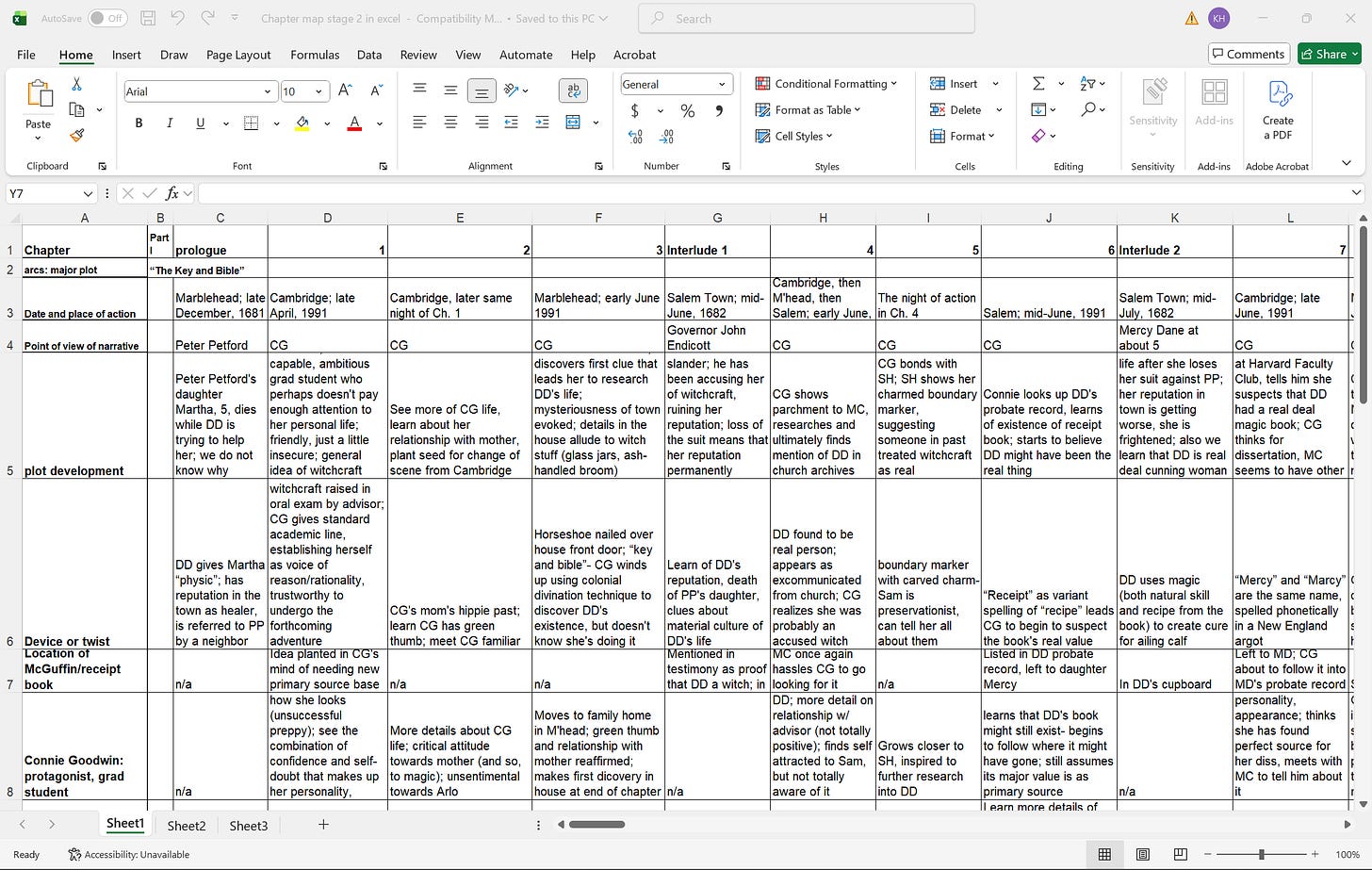This screenshot has width=1372, height=870.
Task: Click the Decrease Decimal icon
Action: pyautogui.click(x=666, y=138)
